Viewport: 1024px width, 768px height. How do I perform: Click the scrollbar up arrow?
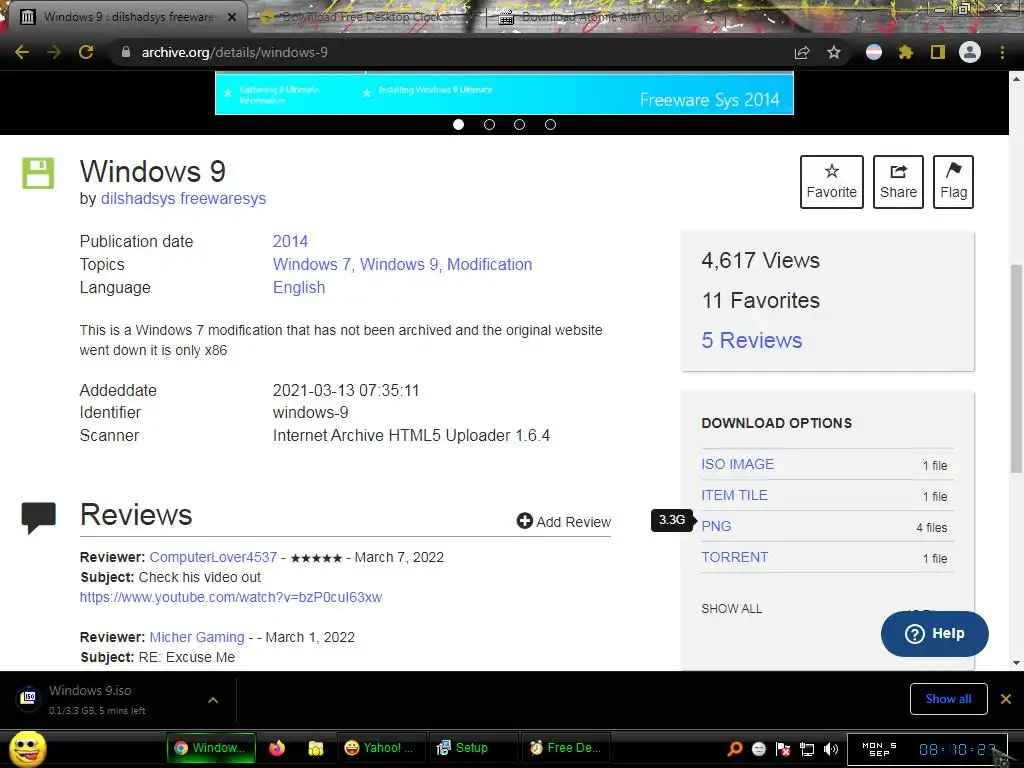tap(1016, 78)
